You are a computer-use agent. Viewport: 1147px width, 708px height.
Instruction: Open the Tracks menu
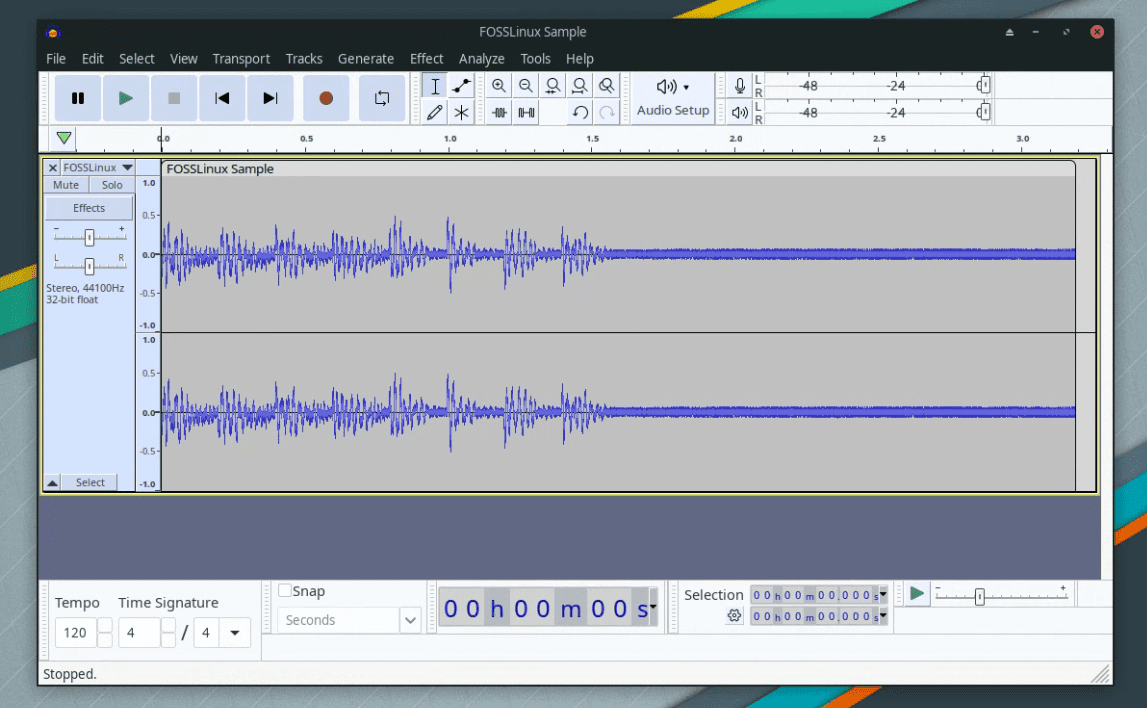pyautogui.click(x=304, y=59)
